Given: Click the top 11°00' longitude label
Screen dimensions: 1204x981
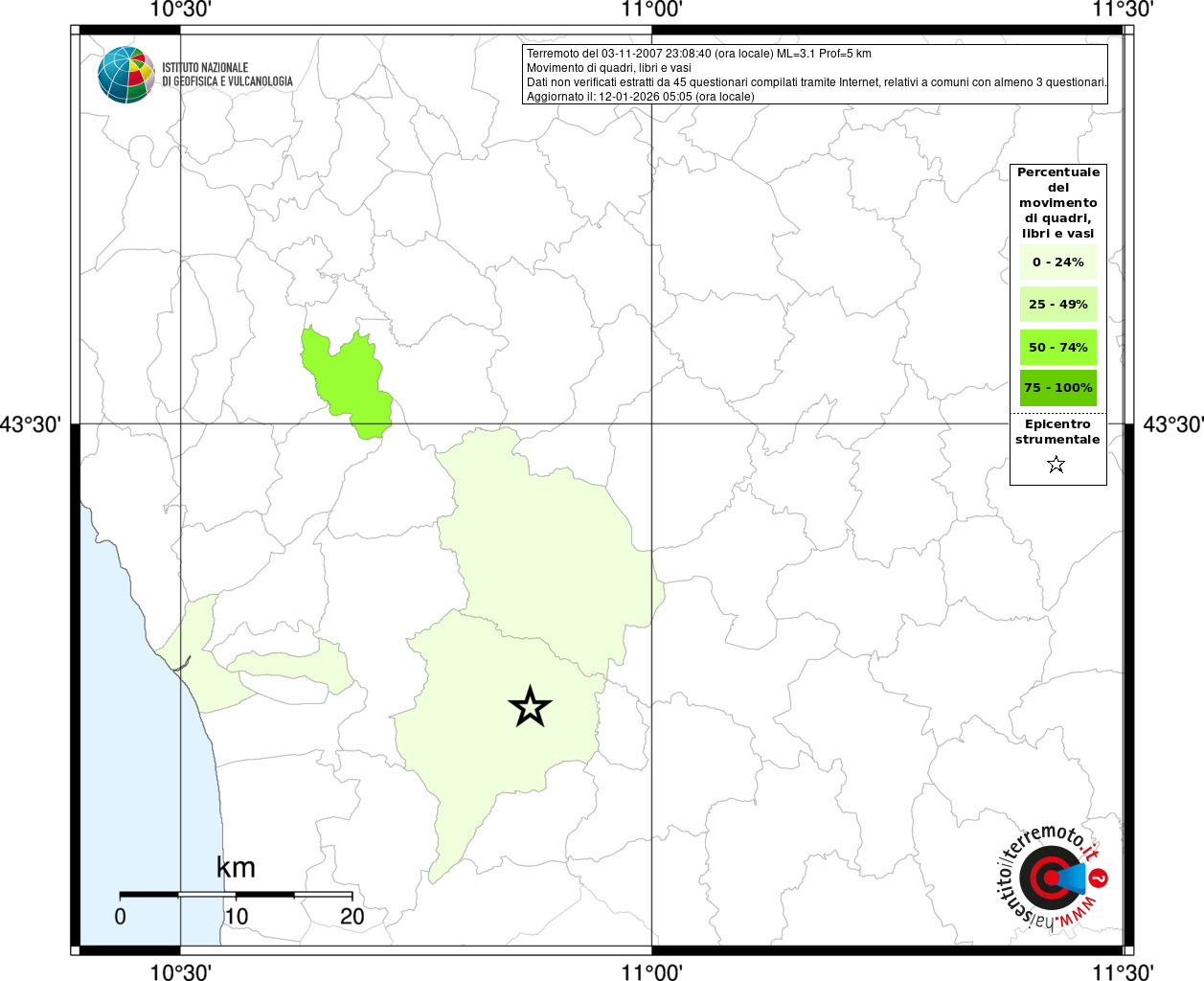Looking at the screenshot, I should pos(651,10).
